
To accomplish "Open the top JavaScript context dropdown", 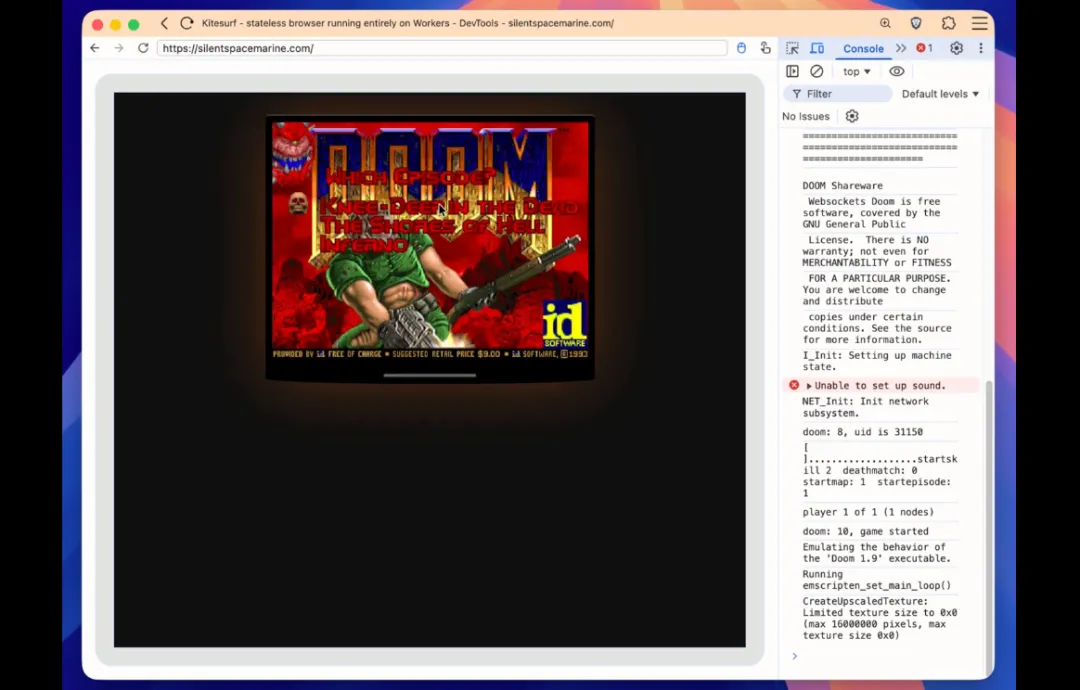I will (x=857, y=72).
